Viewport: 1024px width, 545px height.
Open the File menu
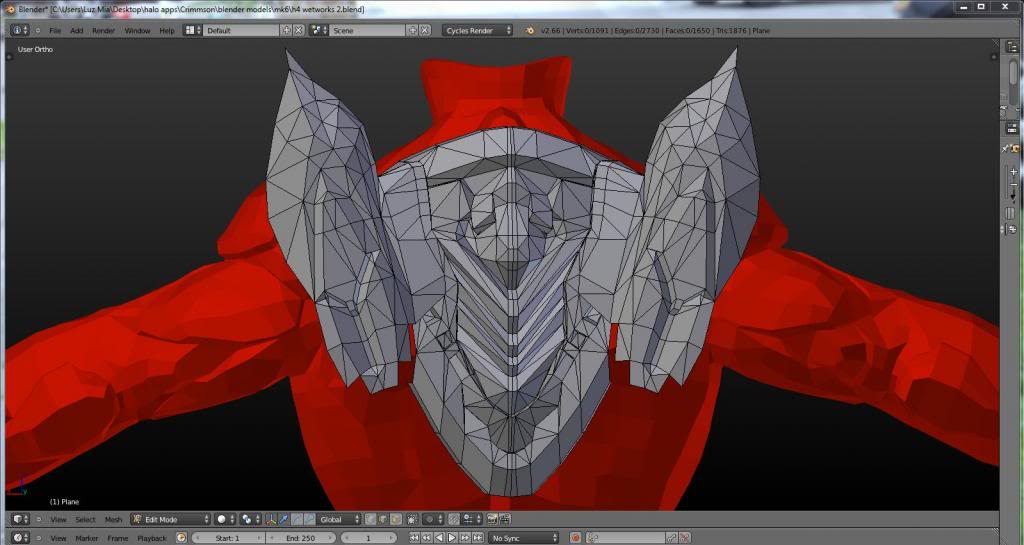tap(55, 31)
